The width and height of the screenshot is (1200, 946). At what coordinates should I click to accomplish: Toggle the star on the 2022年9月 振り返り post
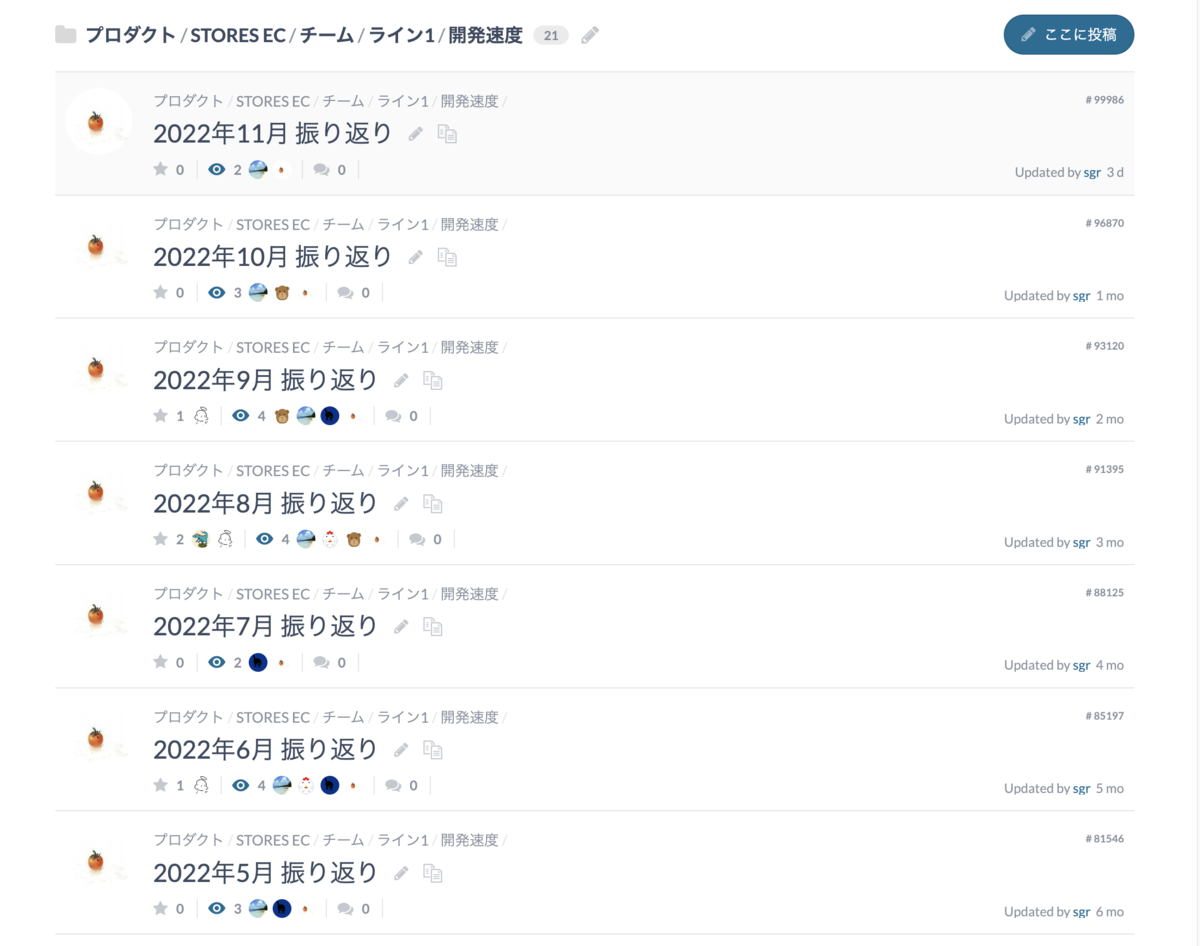pyautogui.click(x=160, y=415)
